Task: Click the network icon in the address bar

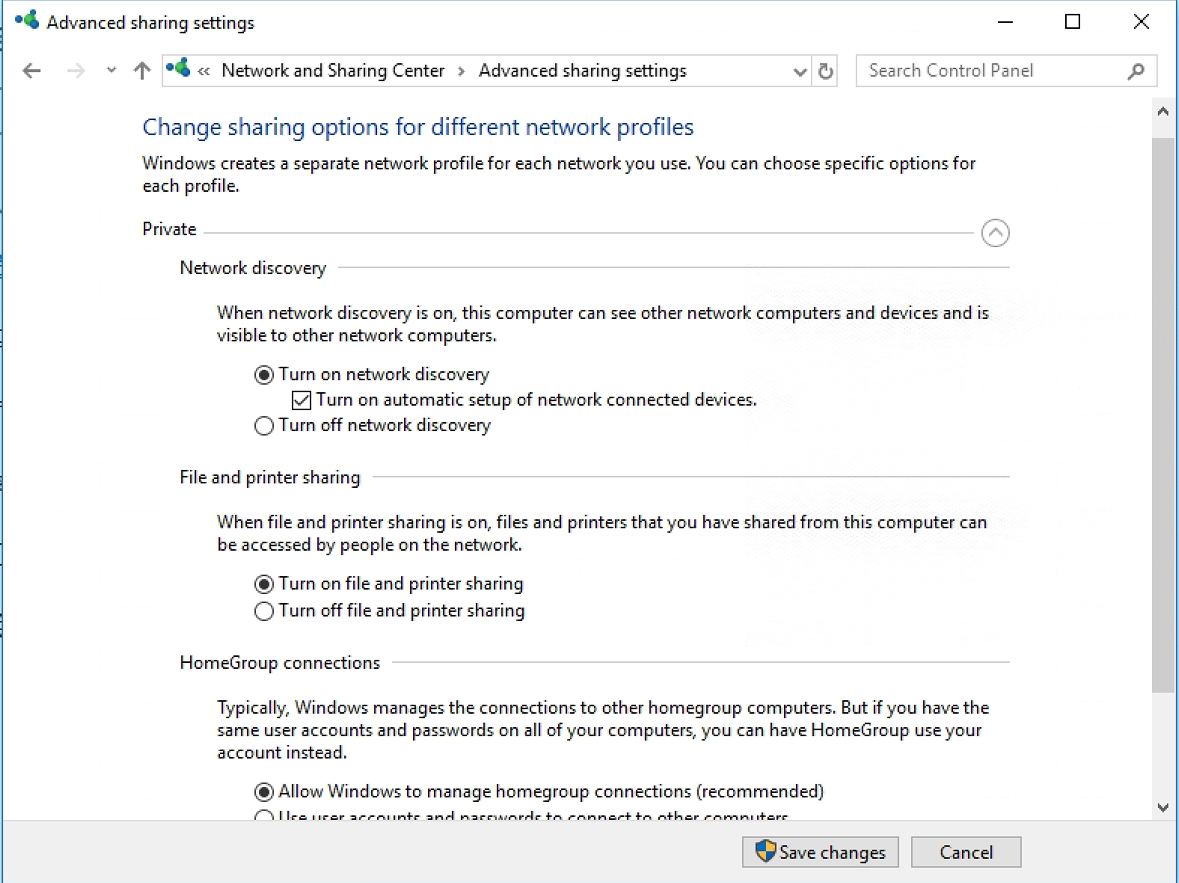Action: pyautogui.click(x=180, y=70)
